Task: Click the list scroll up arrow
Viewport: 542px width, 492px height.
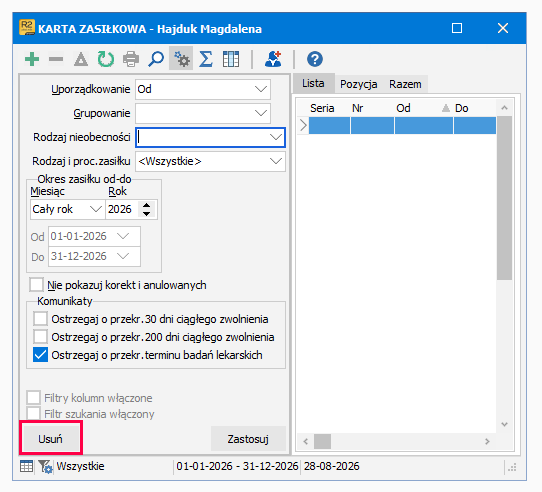Action: tap(504, 108)
